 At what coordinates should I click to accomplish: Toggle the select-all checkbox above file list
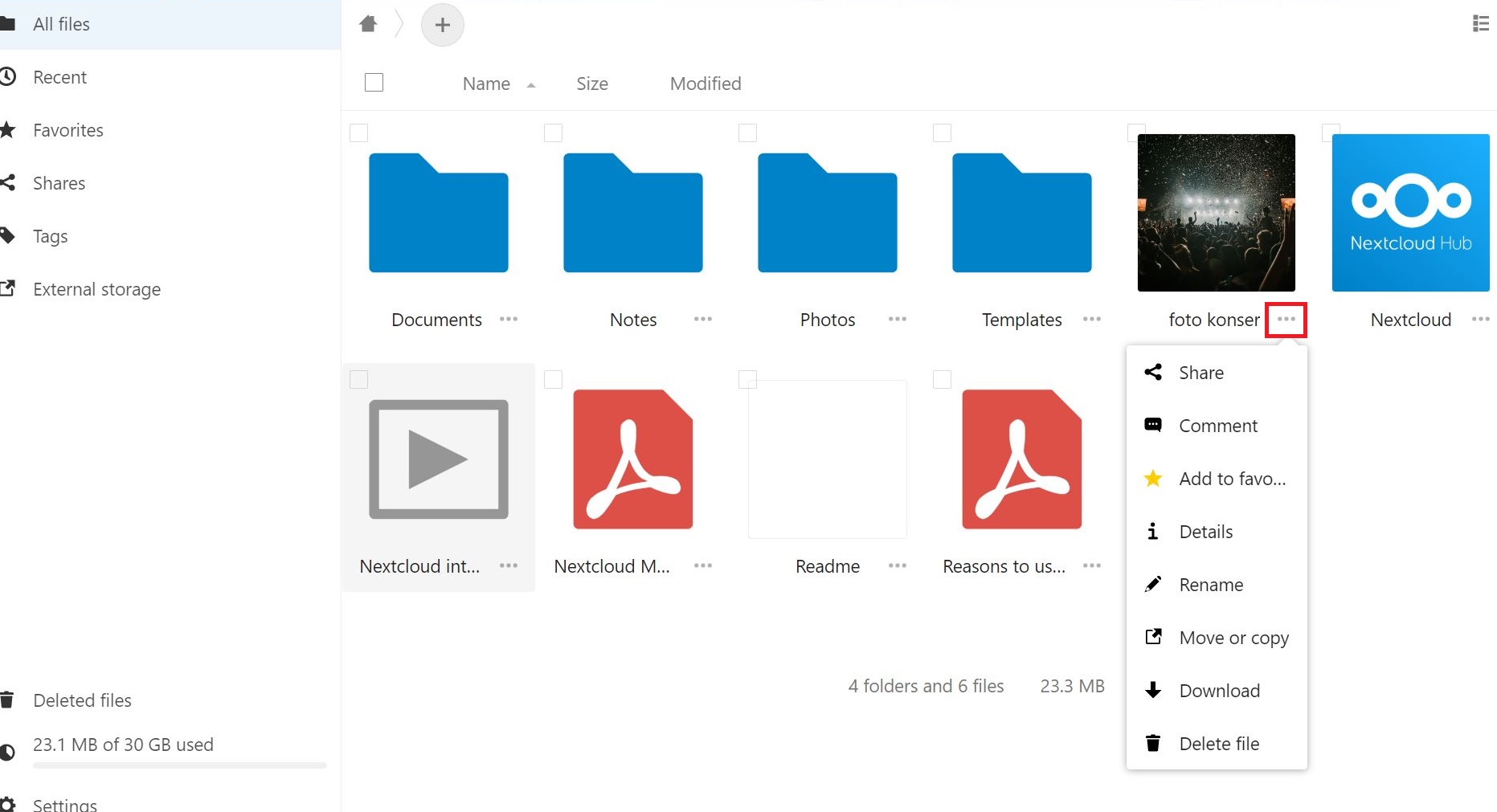coord(374,82)
